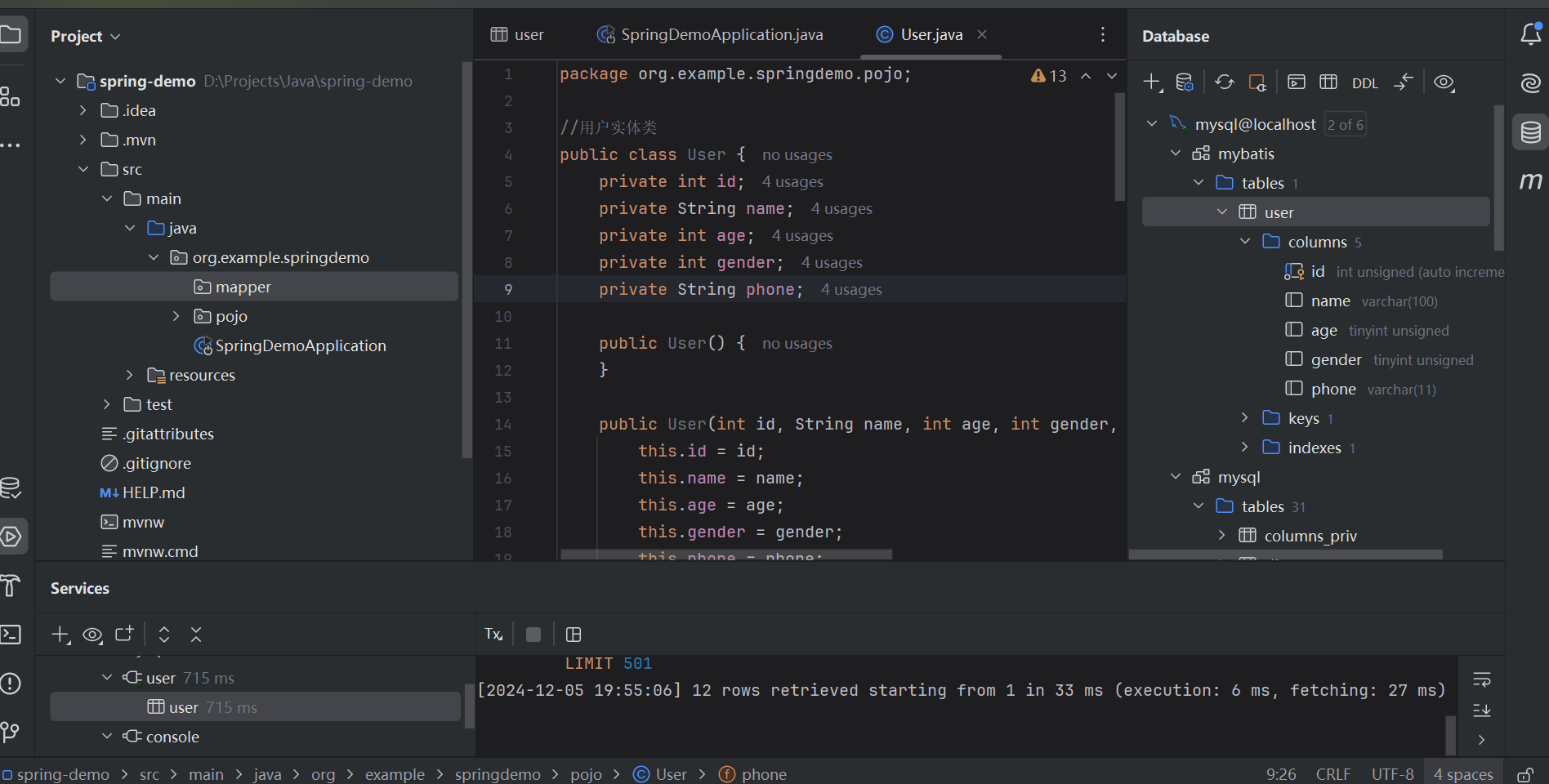Expand the test folder
Image resolution: width=1549 pixels, height=784 pixels.
coord(106,404)
